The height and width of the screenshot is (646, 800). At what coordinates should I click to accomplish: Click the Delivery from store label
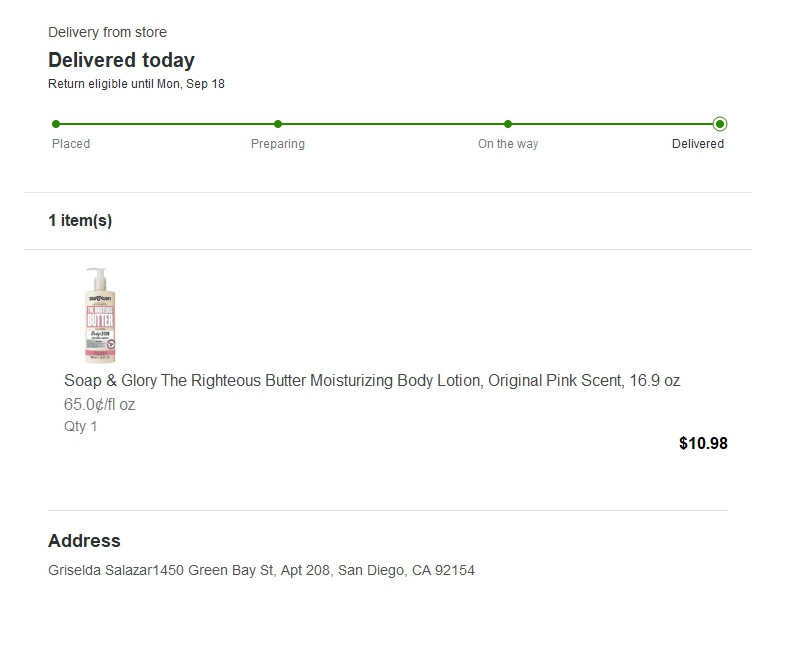click(x=107, y=33)
